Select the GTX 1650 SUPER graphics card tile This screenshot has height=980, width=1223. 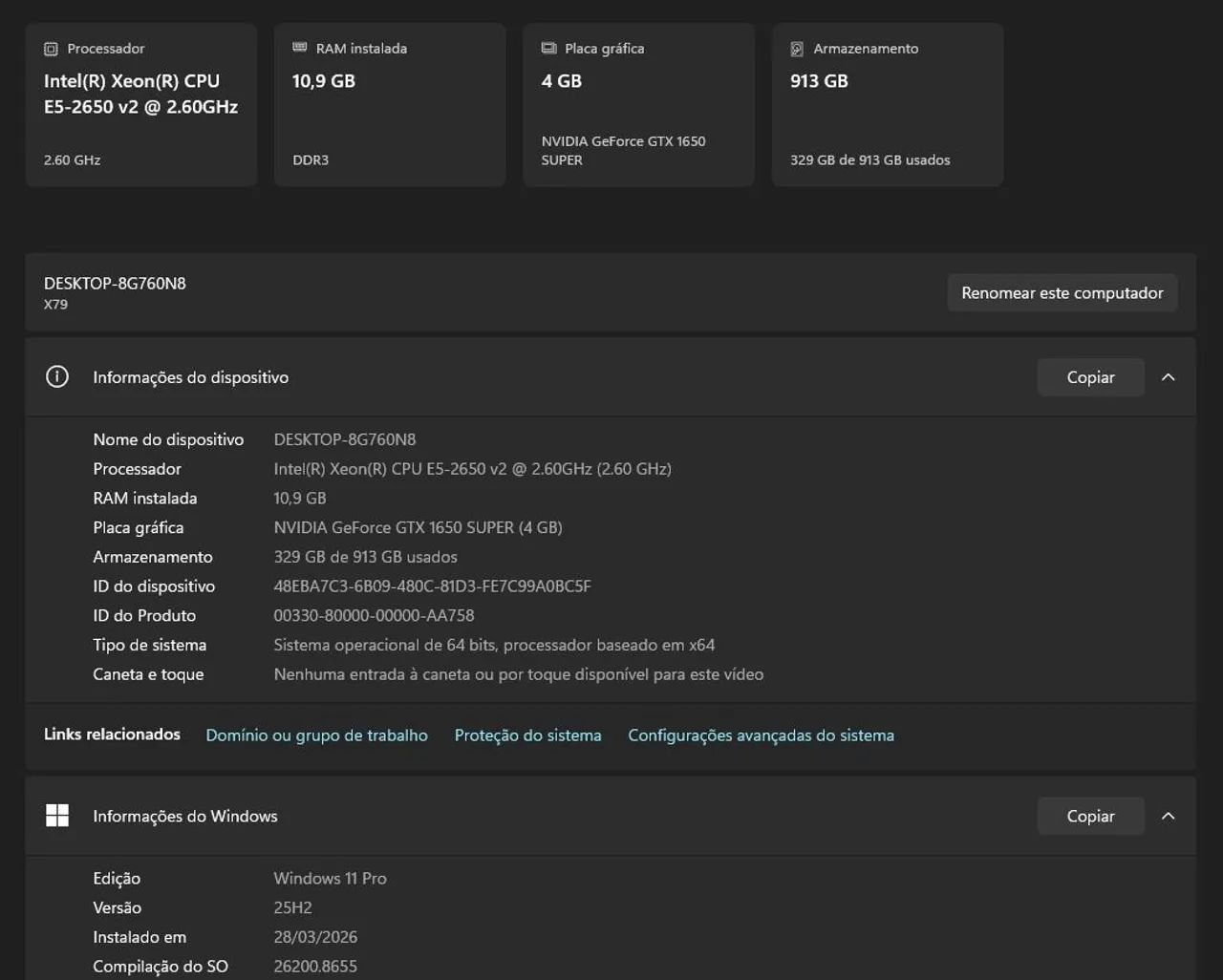[638, 105]
